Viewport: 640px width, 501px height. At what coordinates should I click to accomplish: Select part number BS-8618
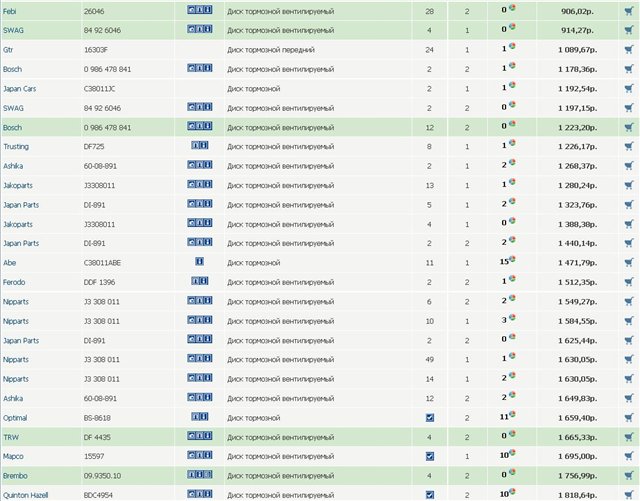pyautogui.click(x=97, y=418)
